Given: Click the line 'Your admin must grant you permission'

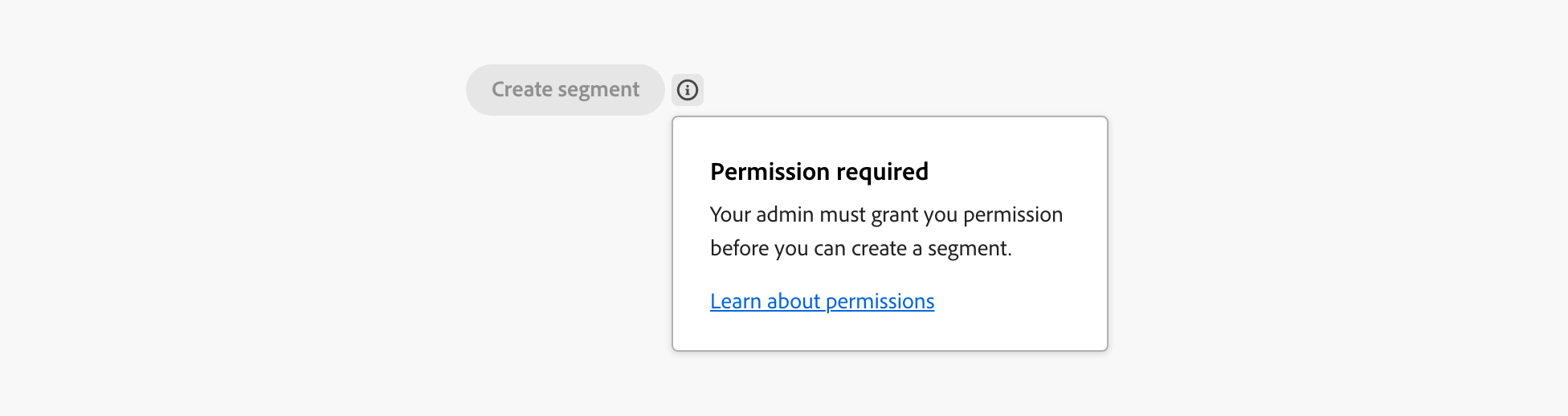Looking at the screenshot, I should [886, 215].
